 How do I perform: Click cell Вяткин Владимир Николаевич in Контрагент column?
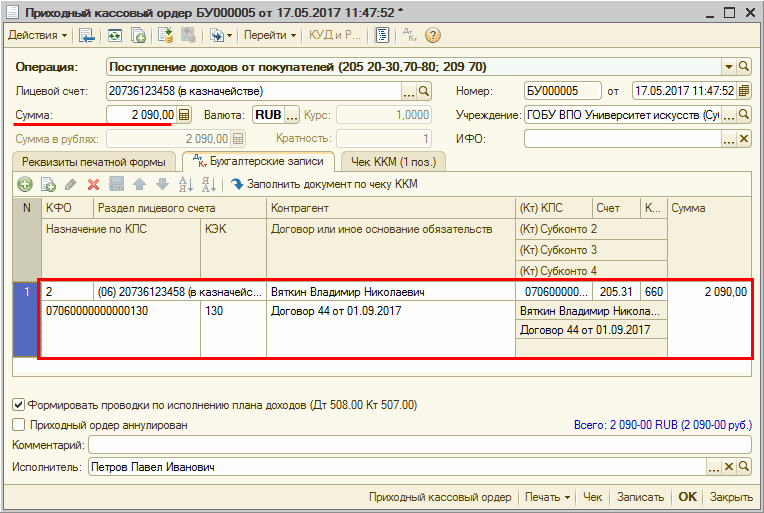pyautogui.click(x=391, y=292)
